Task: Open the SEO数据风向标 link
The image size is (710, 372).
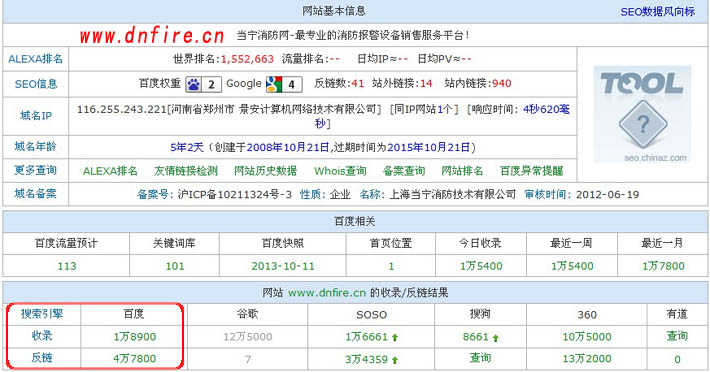Action: [x=657, y=12]
